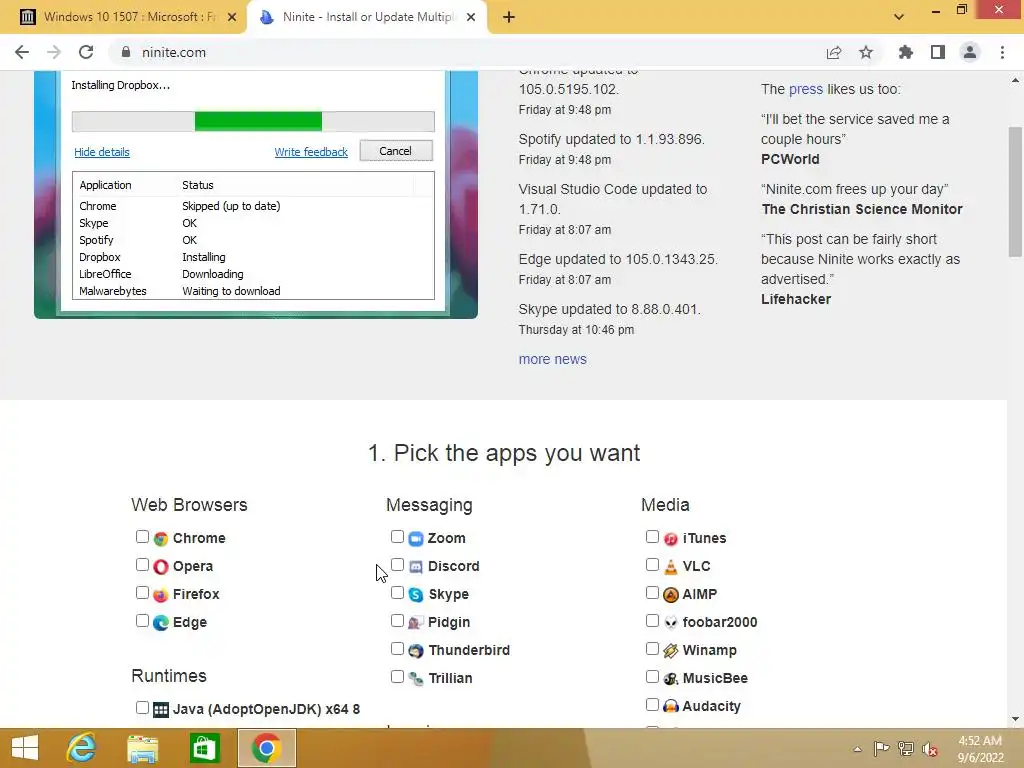1024x768 pixels.
Task: Open the press link
Action: coord(806,89)
